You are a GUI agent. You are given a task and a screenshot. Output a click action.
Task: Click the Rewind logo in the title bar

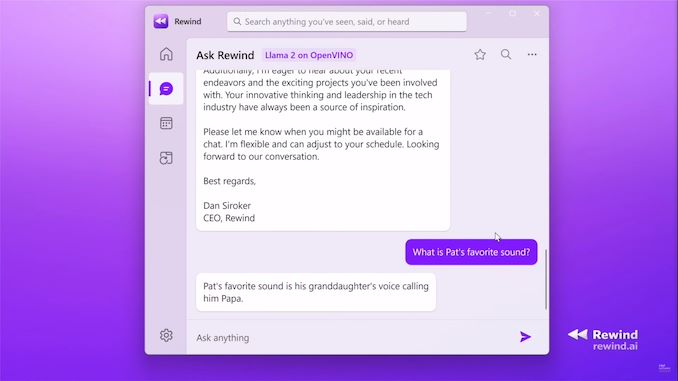(161, 21)
